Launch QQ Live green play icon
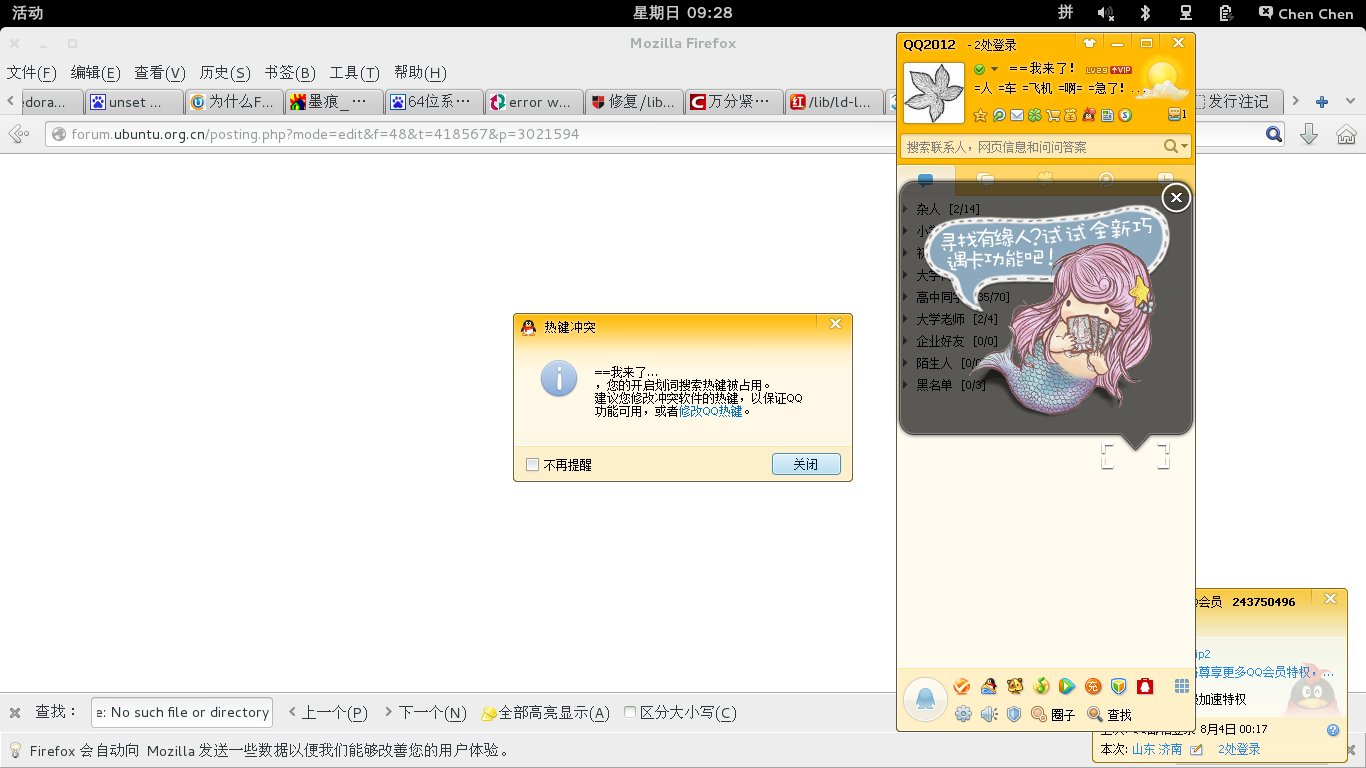The image size is (1366, 768). click(1067, 686)
